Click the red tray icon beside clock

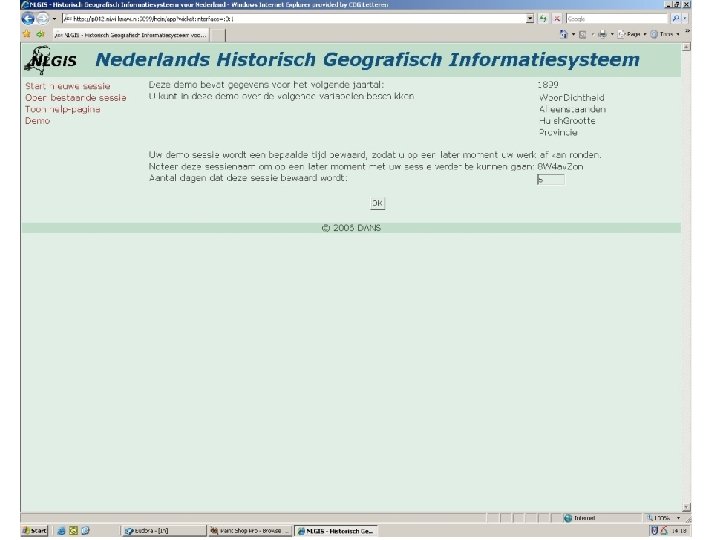(664, 531)
